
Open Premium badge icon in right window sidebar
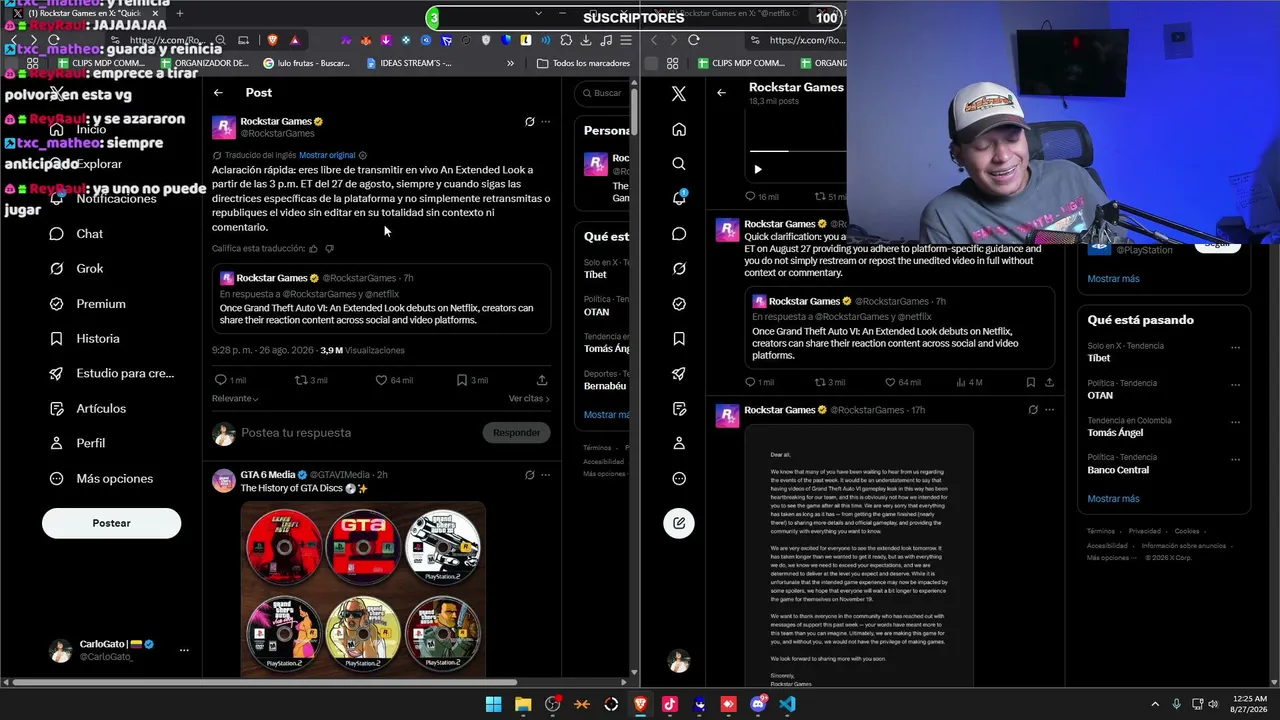coord(679,304)
